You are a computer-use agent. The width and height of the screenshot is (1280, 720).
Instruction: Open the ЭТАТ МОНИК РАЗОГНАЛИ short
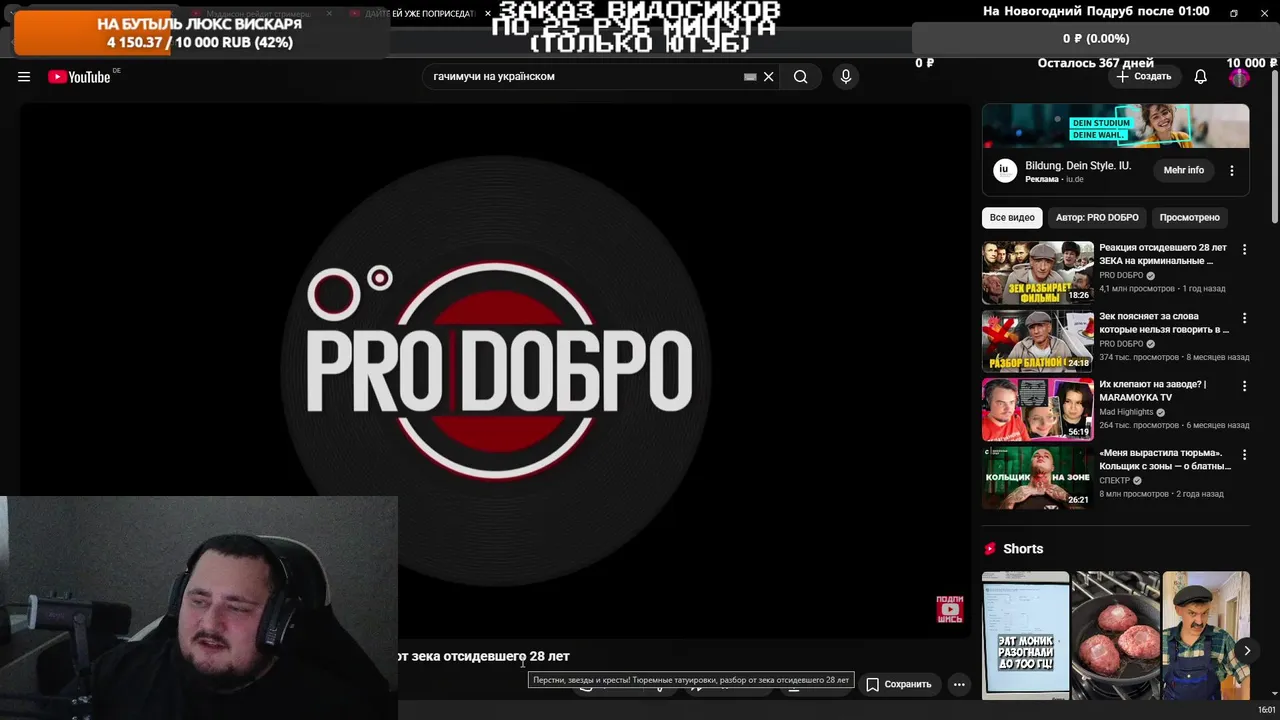[1025, 635]
